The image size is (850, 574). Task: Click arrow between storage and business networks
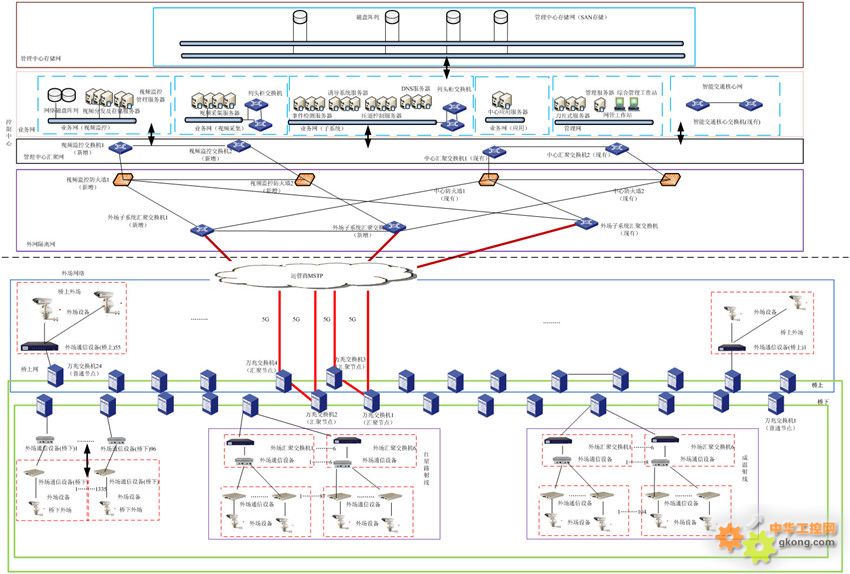coord(447,68)
